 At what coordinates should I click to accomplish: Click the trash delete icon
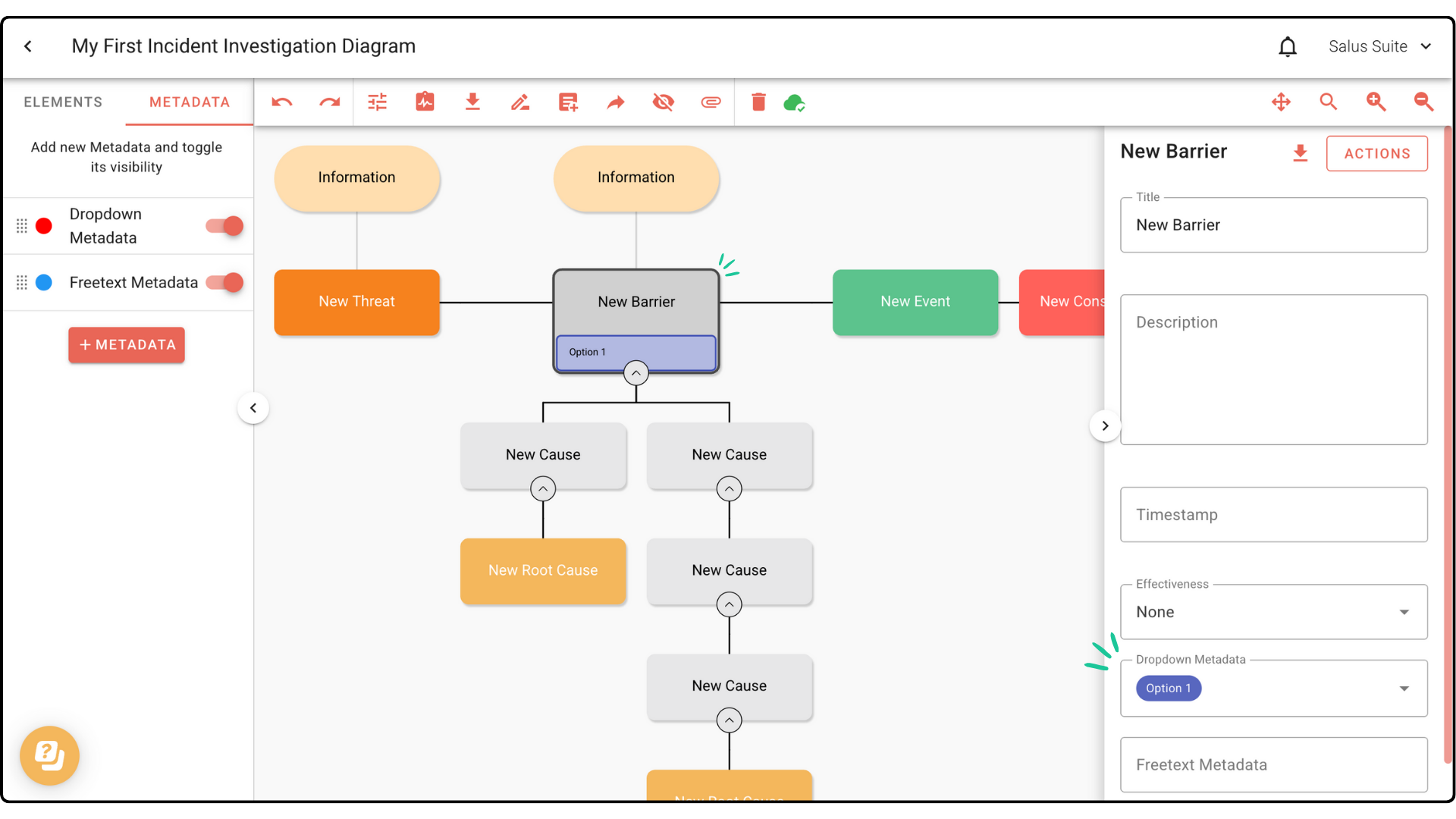[x=758, y=102]
